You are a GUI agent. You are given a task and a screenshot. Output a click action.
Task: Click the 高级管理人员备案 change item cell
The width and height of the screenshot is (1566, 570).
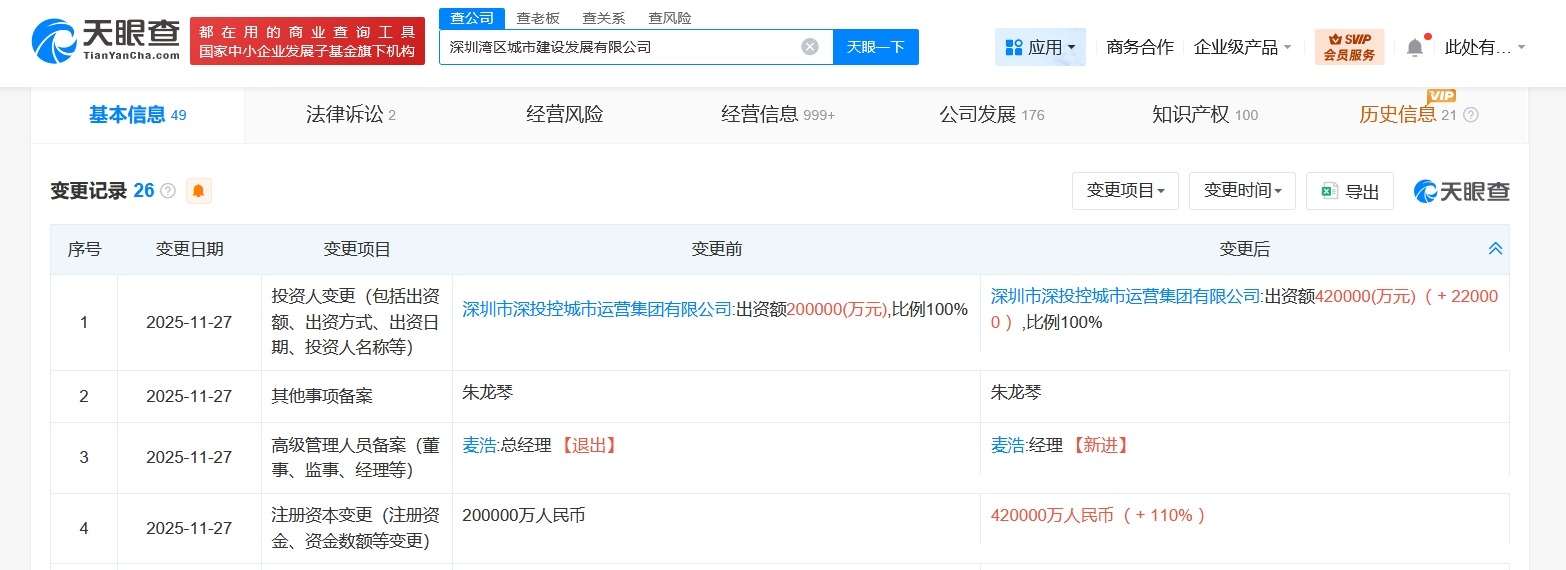coord(356,457)
